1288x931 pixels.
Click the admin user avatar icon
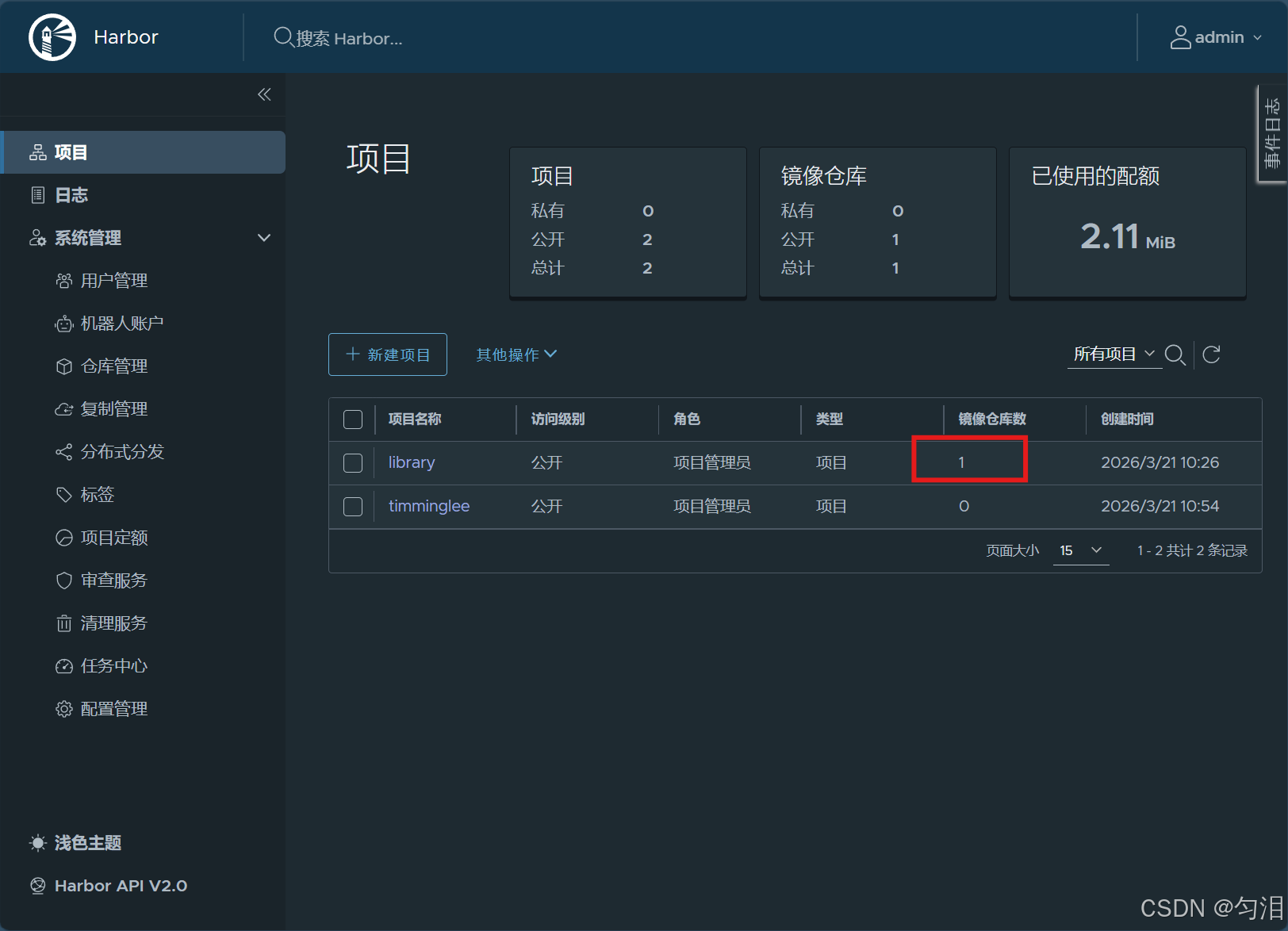1180,37
